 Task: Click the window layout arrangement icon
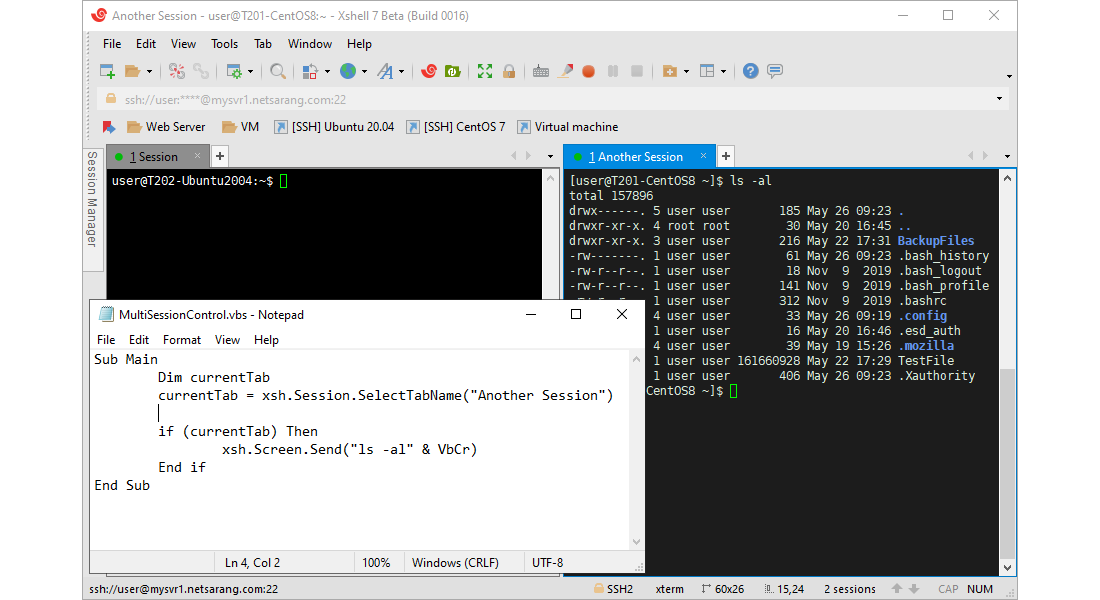point(707,71)
